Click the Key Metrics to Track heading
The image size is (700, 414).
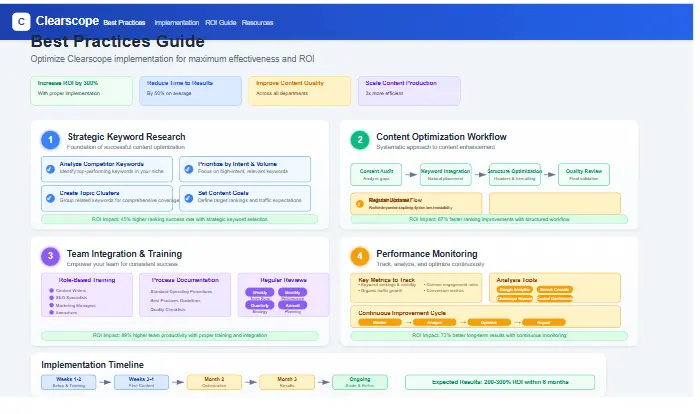click(387, 280)
